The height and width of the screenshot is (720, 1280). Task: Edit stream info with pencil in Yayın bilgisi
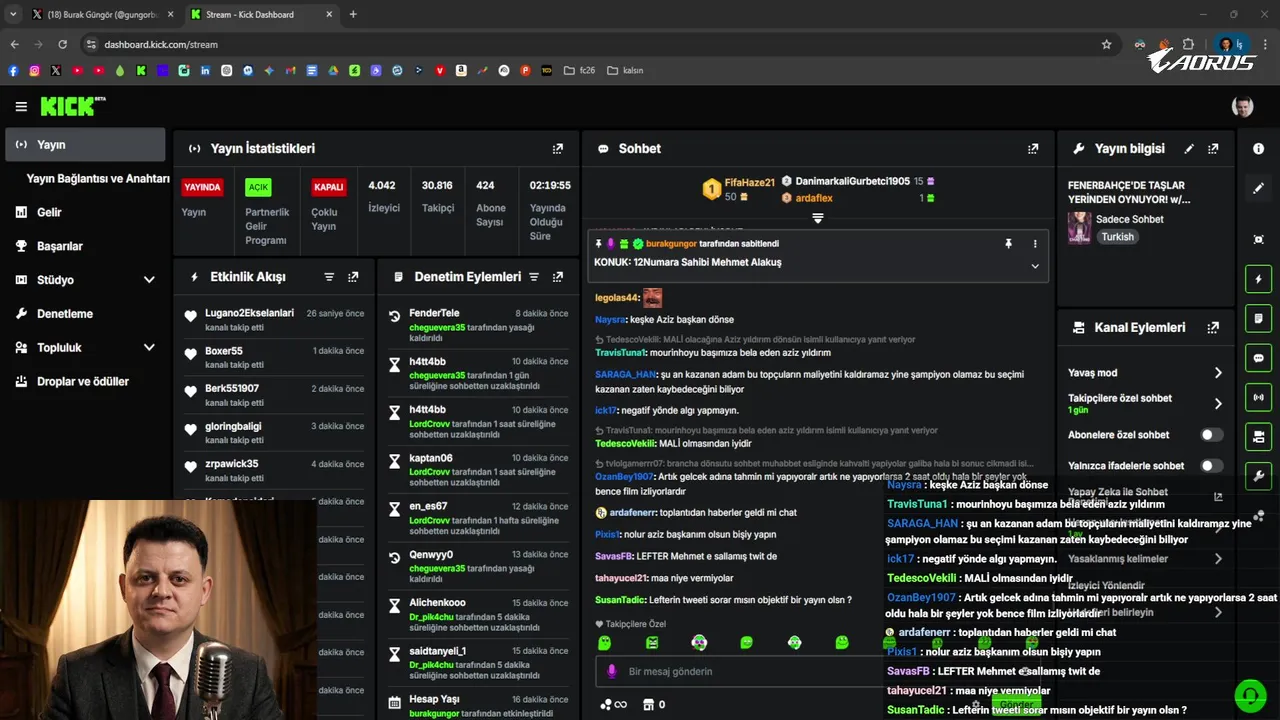coord(1189,149)
